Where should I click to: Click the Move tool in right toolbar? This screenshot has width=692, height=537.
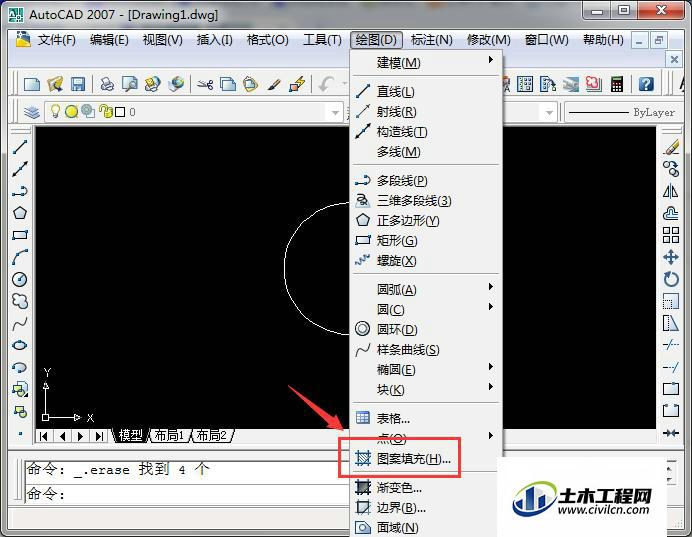point(671,257)
